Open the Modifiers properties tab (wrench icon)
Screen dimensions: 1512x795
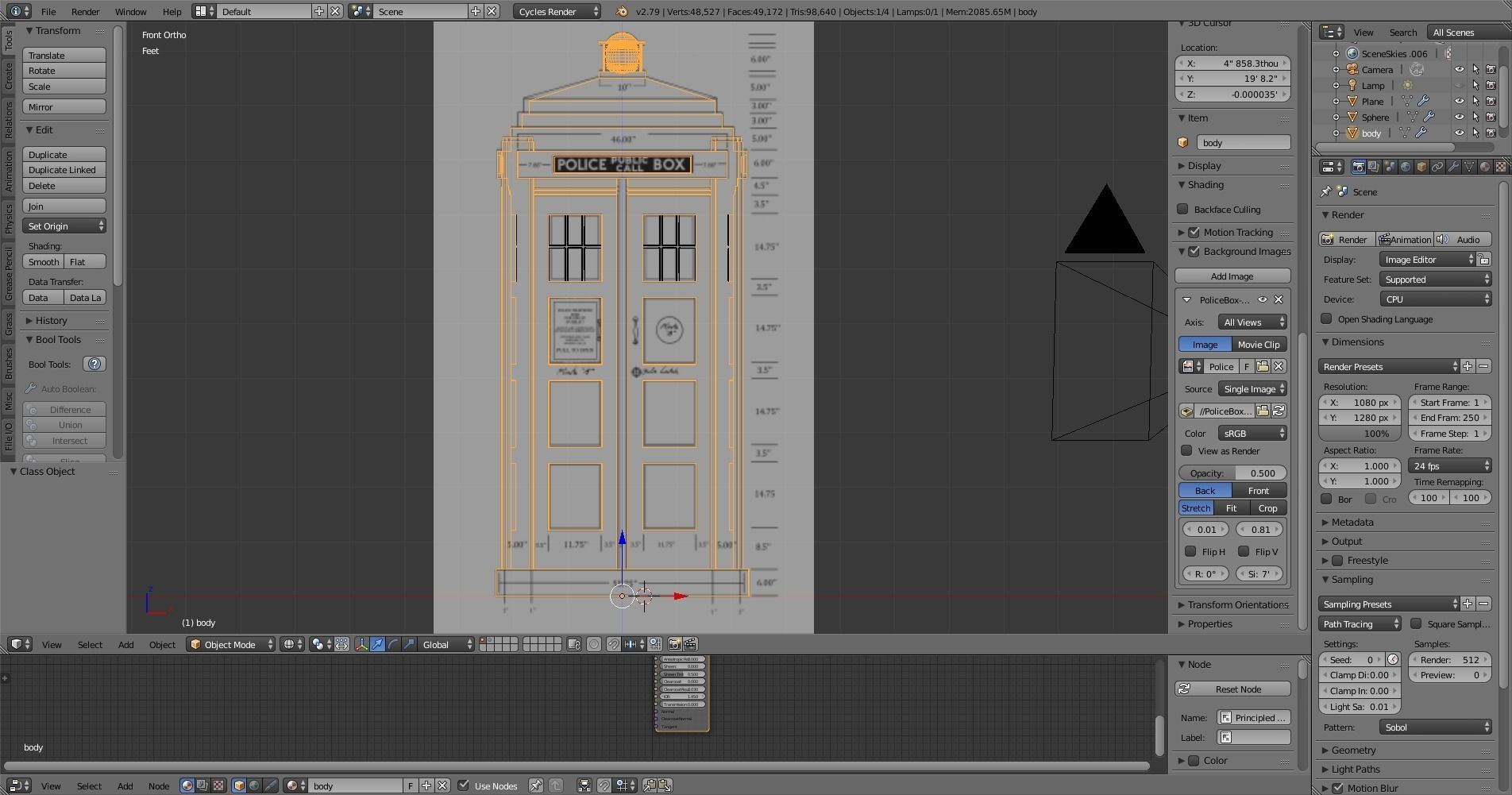click(x=1453, y=167)
